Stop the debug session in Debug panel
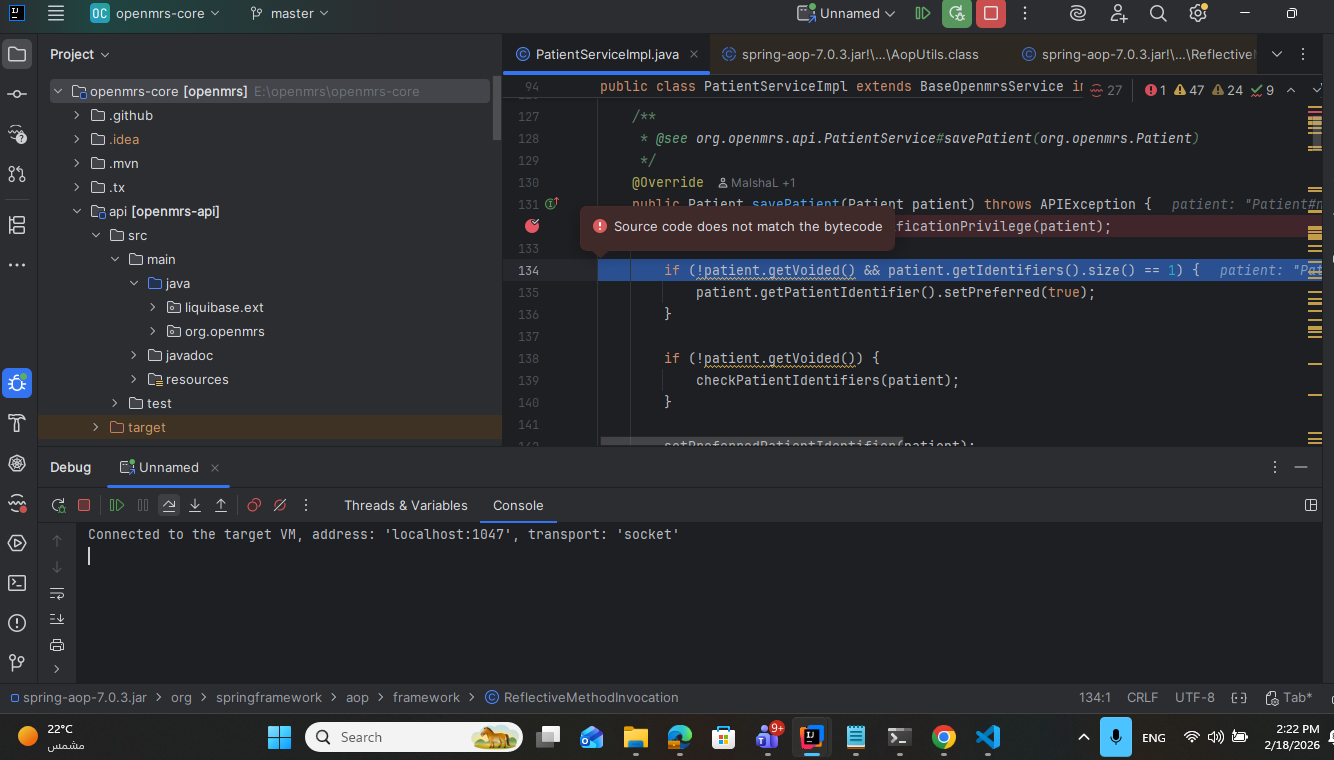 pyautogui.click(x=84, y=505)
